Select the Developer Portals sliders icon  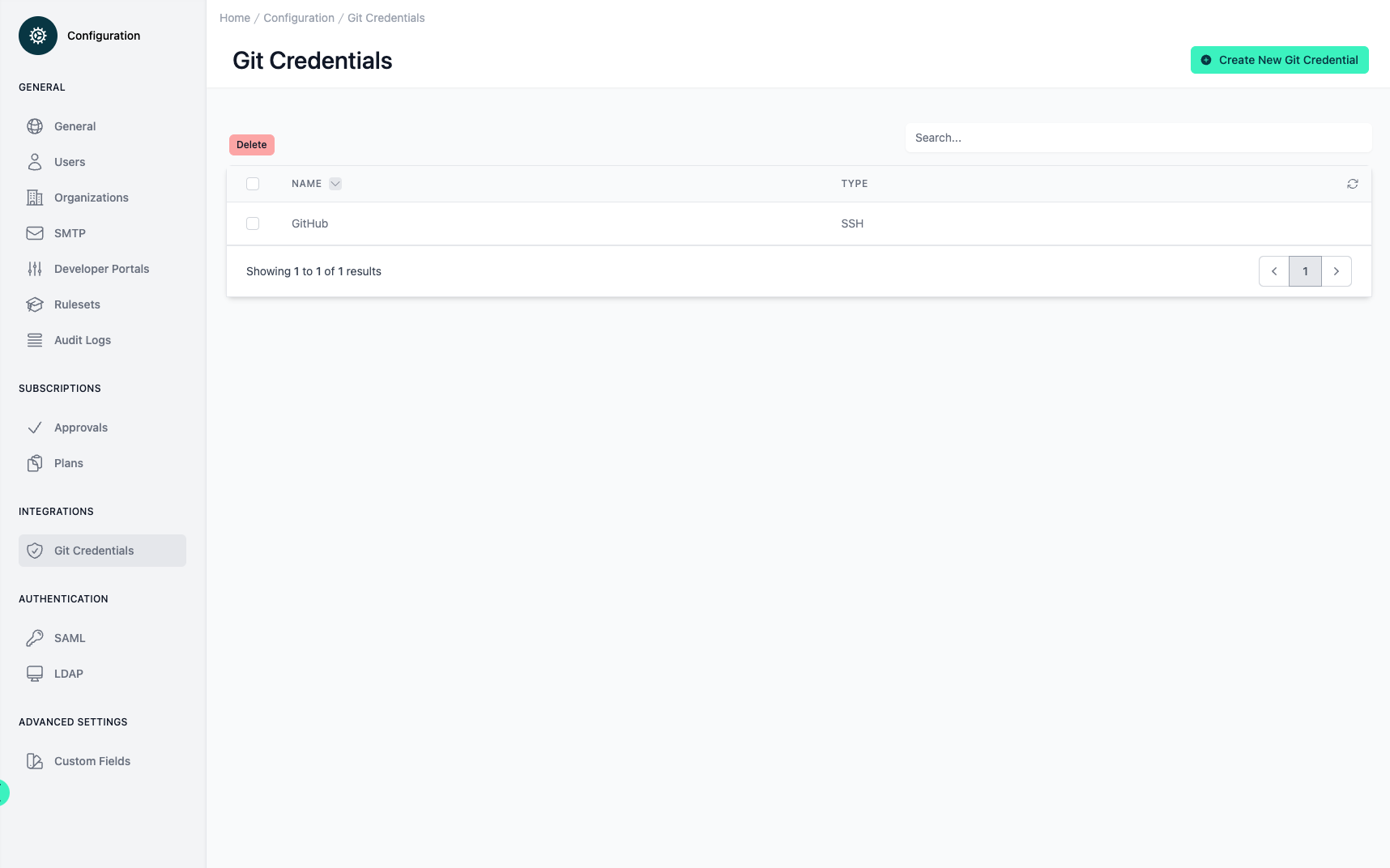(x=35, y=269)
